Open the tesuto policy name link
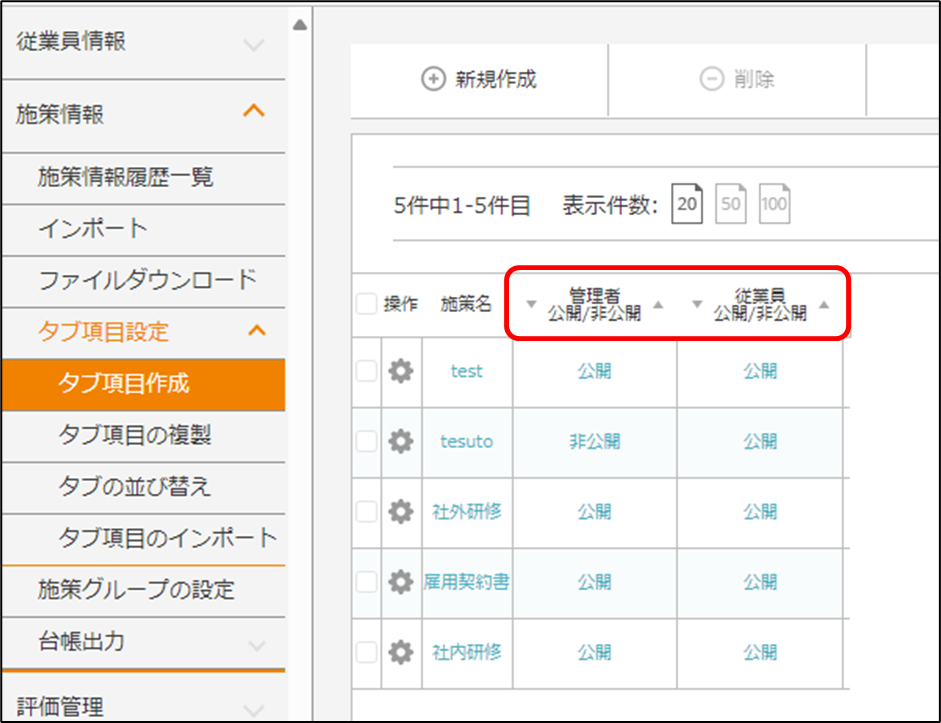 tap(466, 442)
